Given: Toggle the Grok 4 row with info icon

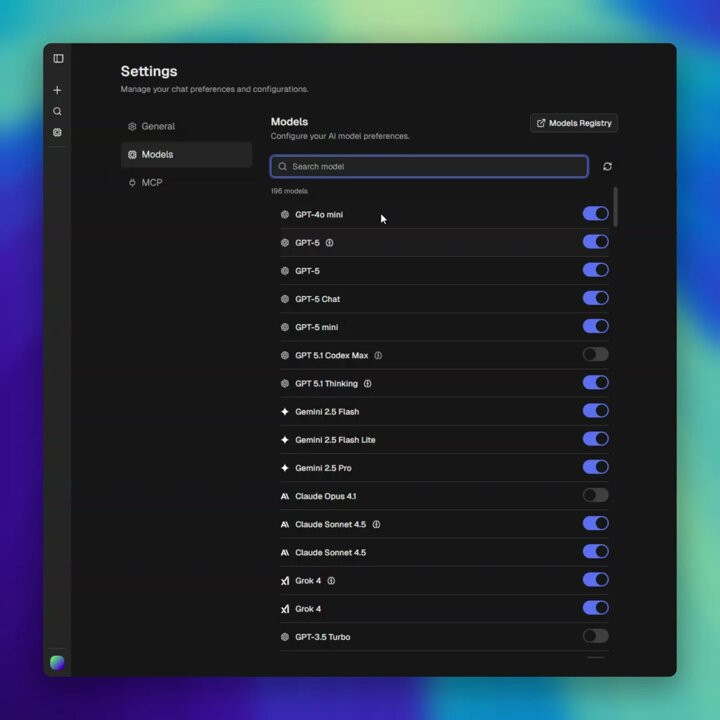Looking at the screenshot, I should coord(596,579).
